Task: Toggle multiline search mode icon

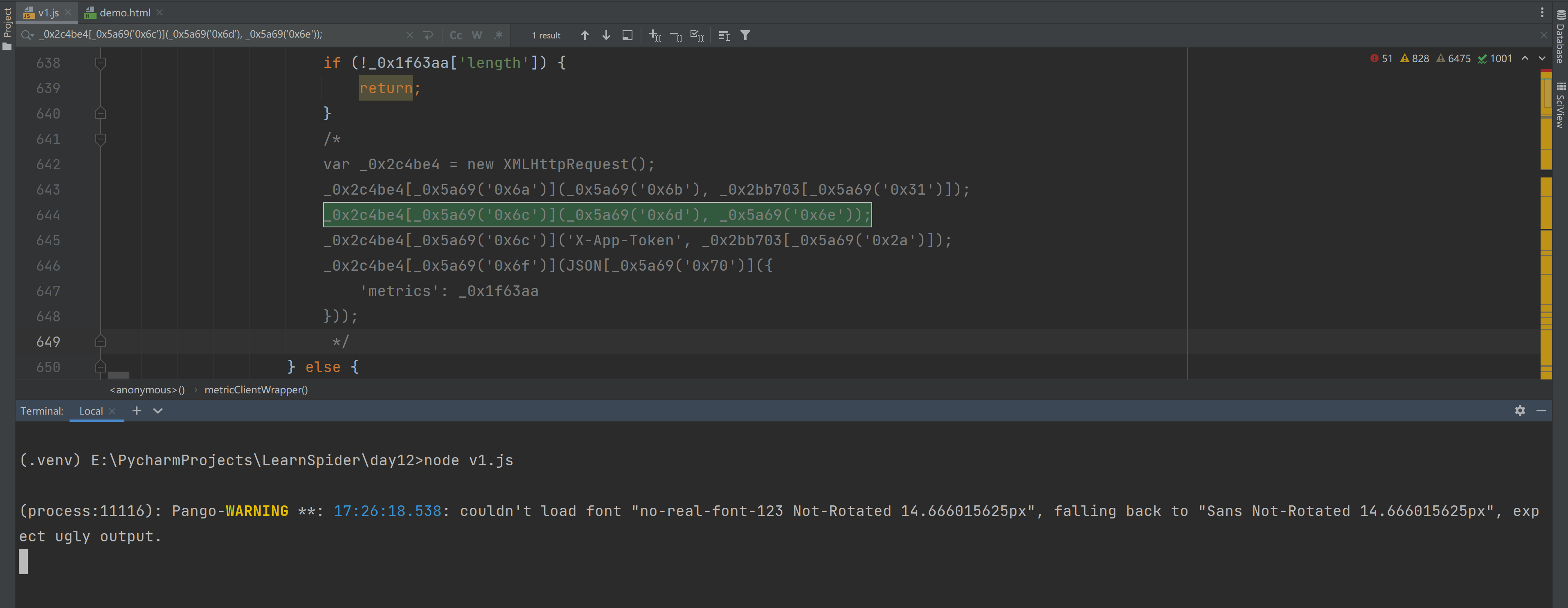Action: (724, 35)
